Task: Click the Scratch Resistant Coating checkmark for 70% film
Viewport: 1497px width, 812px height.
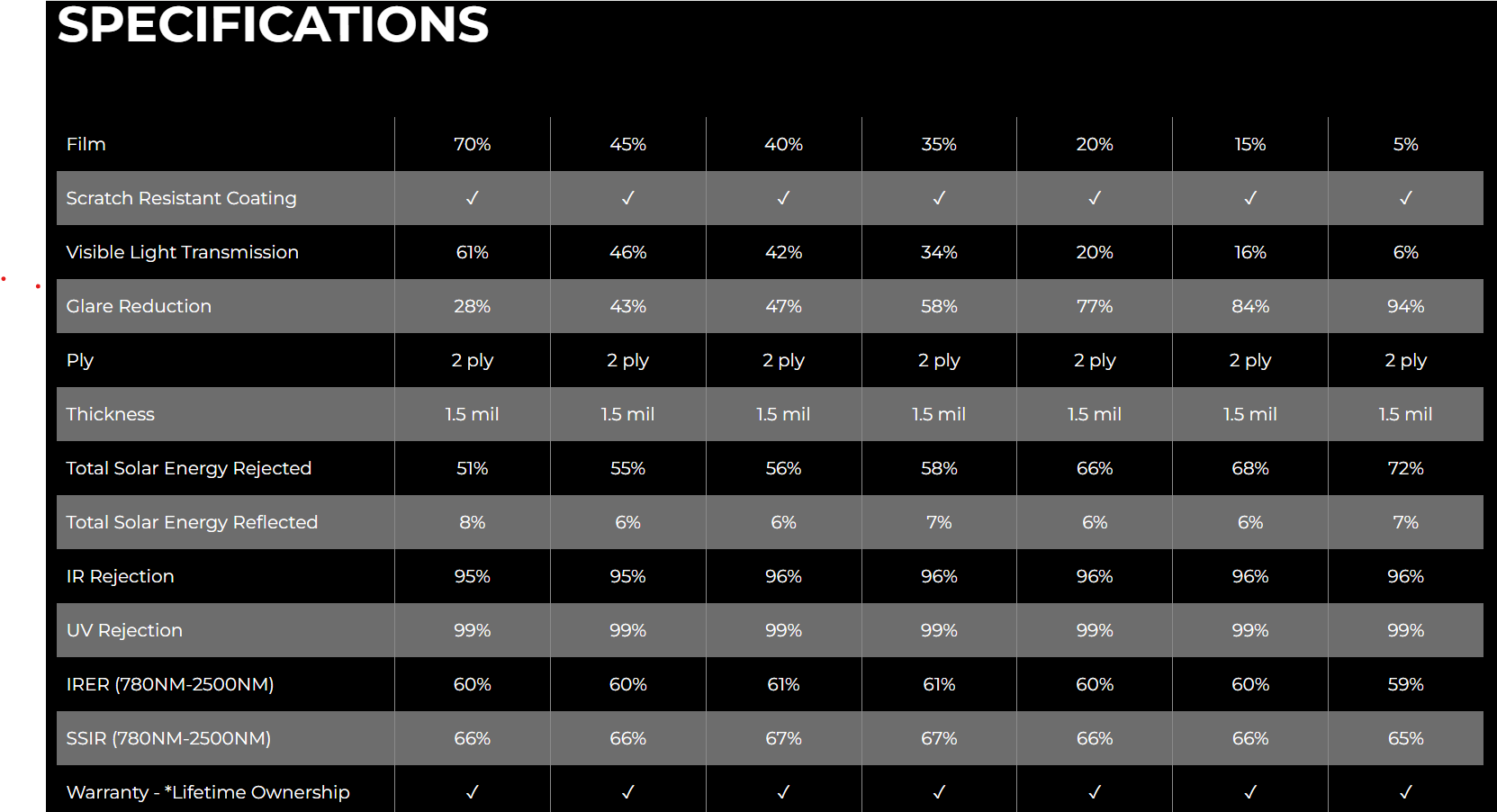Action: tap(472, 198)
